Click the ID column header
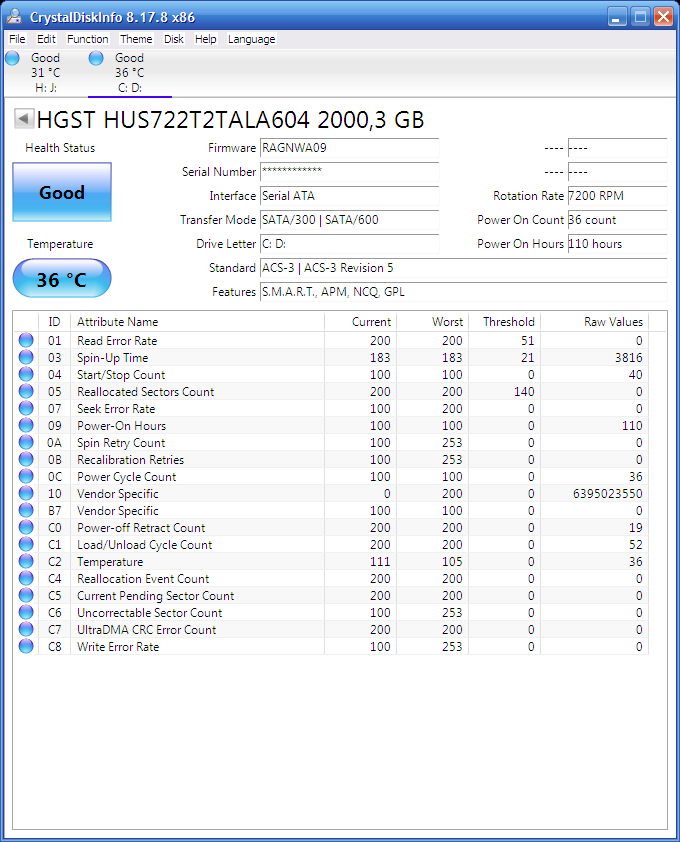The image size is (680, 842). click(x=54, y=322)
